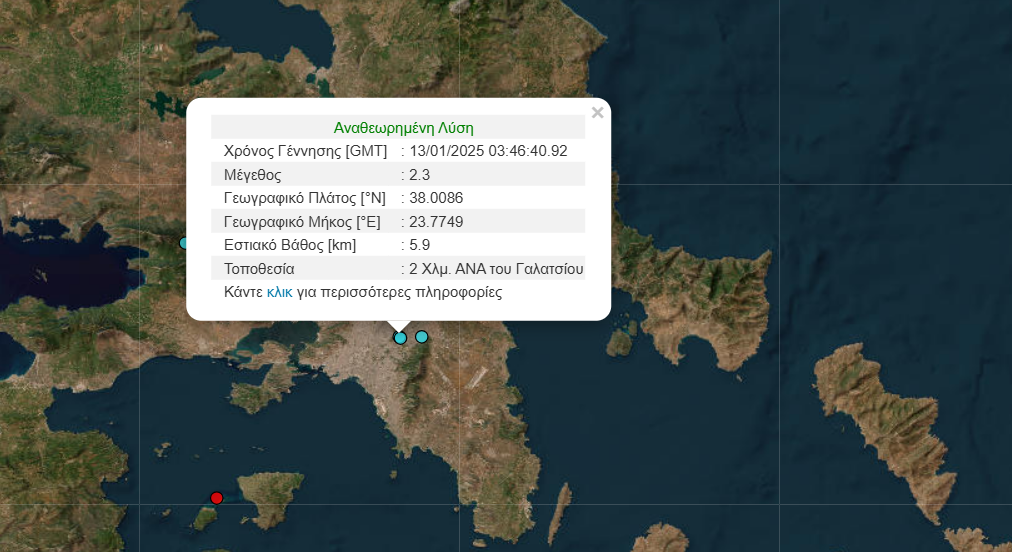Select the cyan marker at the popup's left edge
Viewport: 1012px width, 552px height.
coord(183,243)
